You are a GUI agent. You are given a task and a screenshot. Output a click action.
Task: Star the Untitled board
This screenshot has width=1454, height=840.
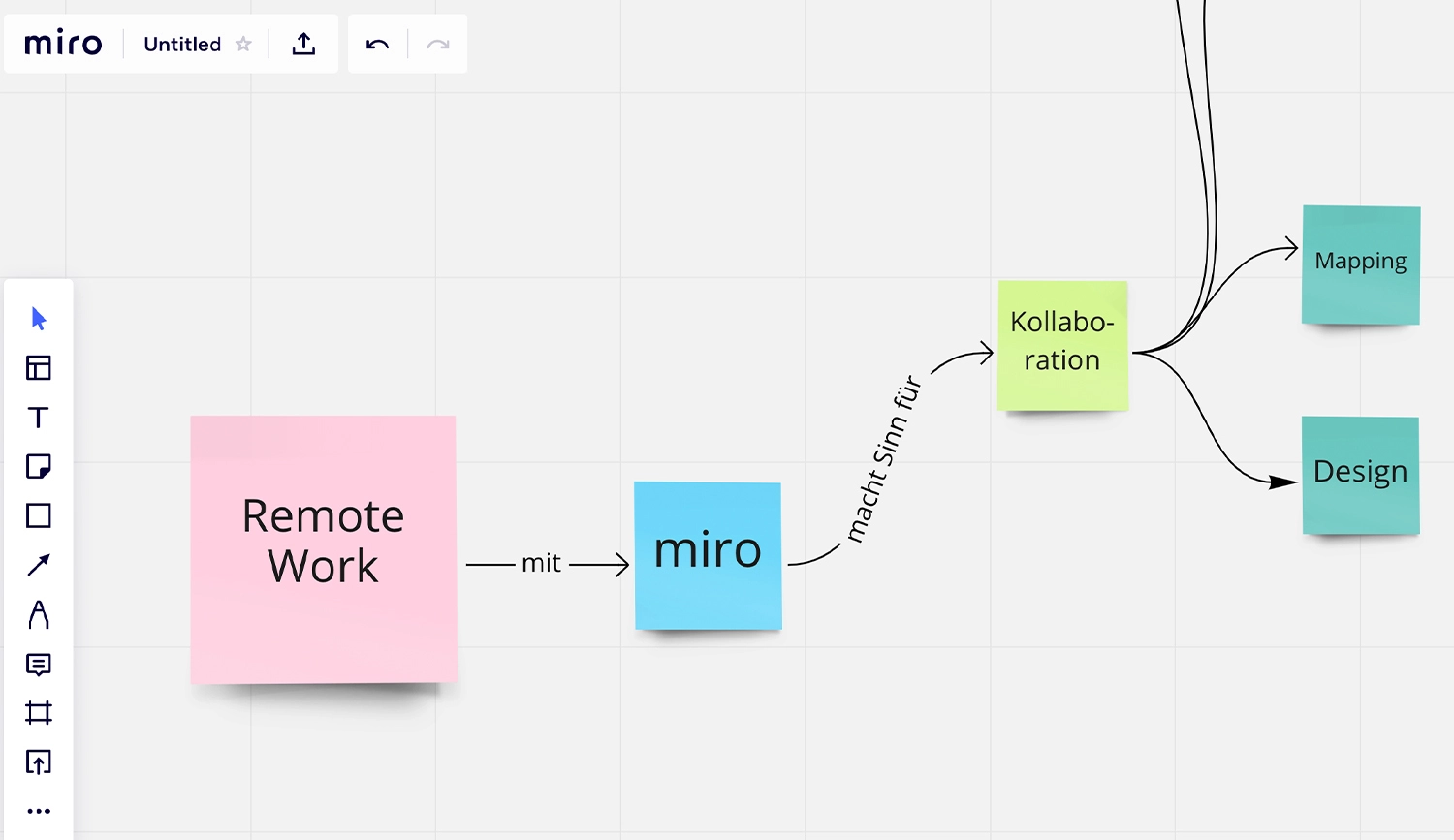point(243,44)
